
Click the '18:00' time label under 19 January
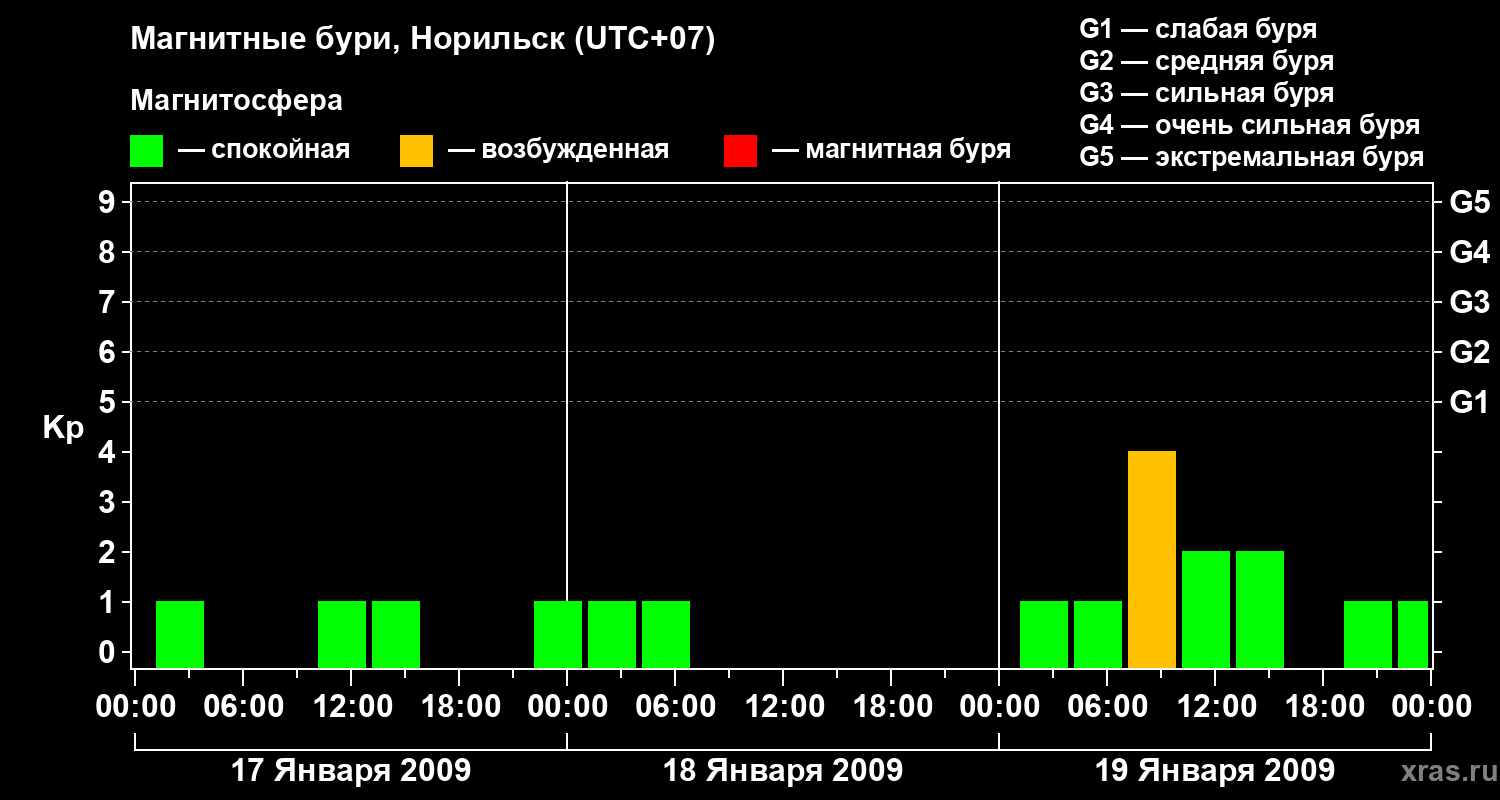[x=1323, y=707]
